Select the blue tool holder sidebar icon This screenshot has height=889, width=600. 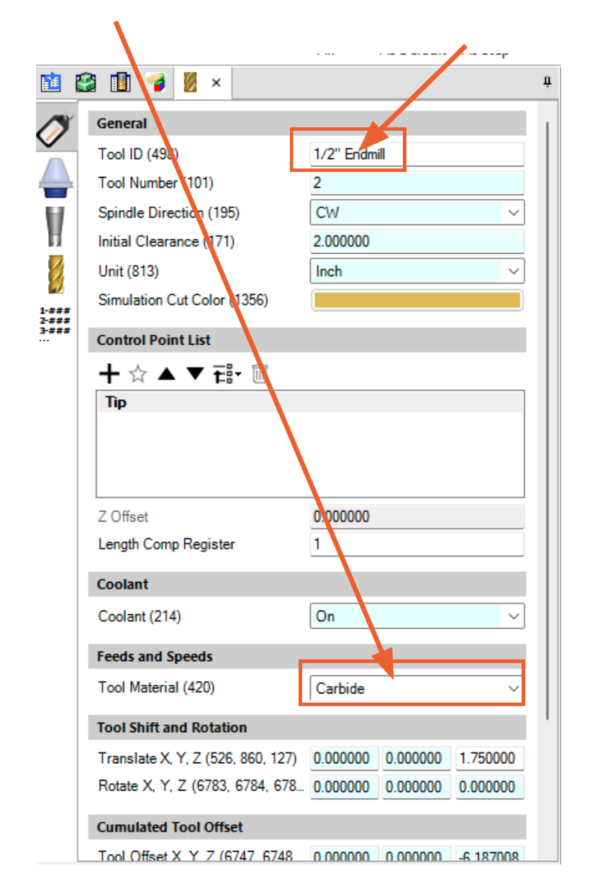[54, 177]
